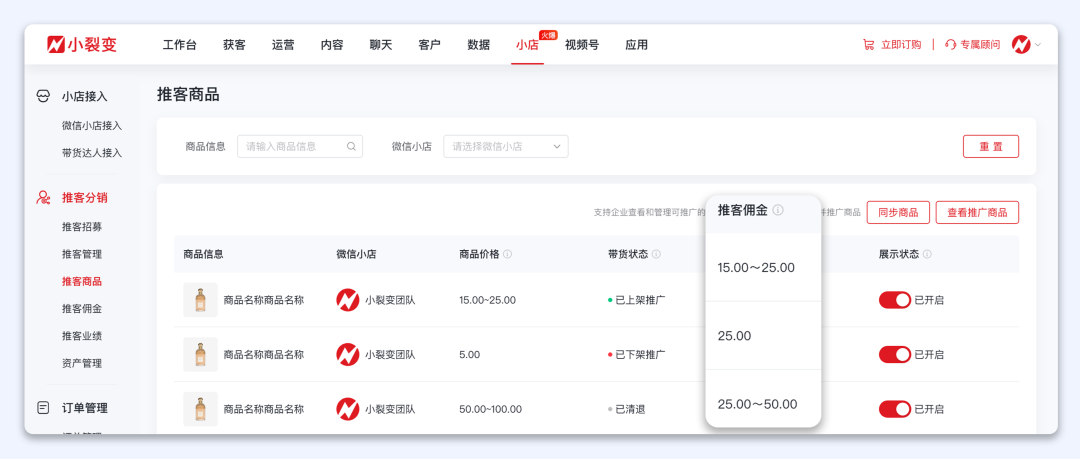Toggle off 展示状态 for the first product

point(895,300)
